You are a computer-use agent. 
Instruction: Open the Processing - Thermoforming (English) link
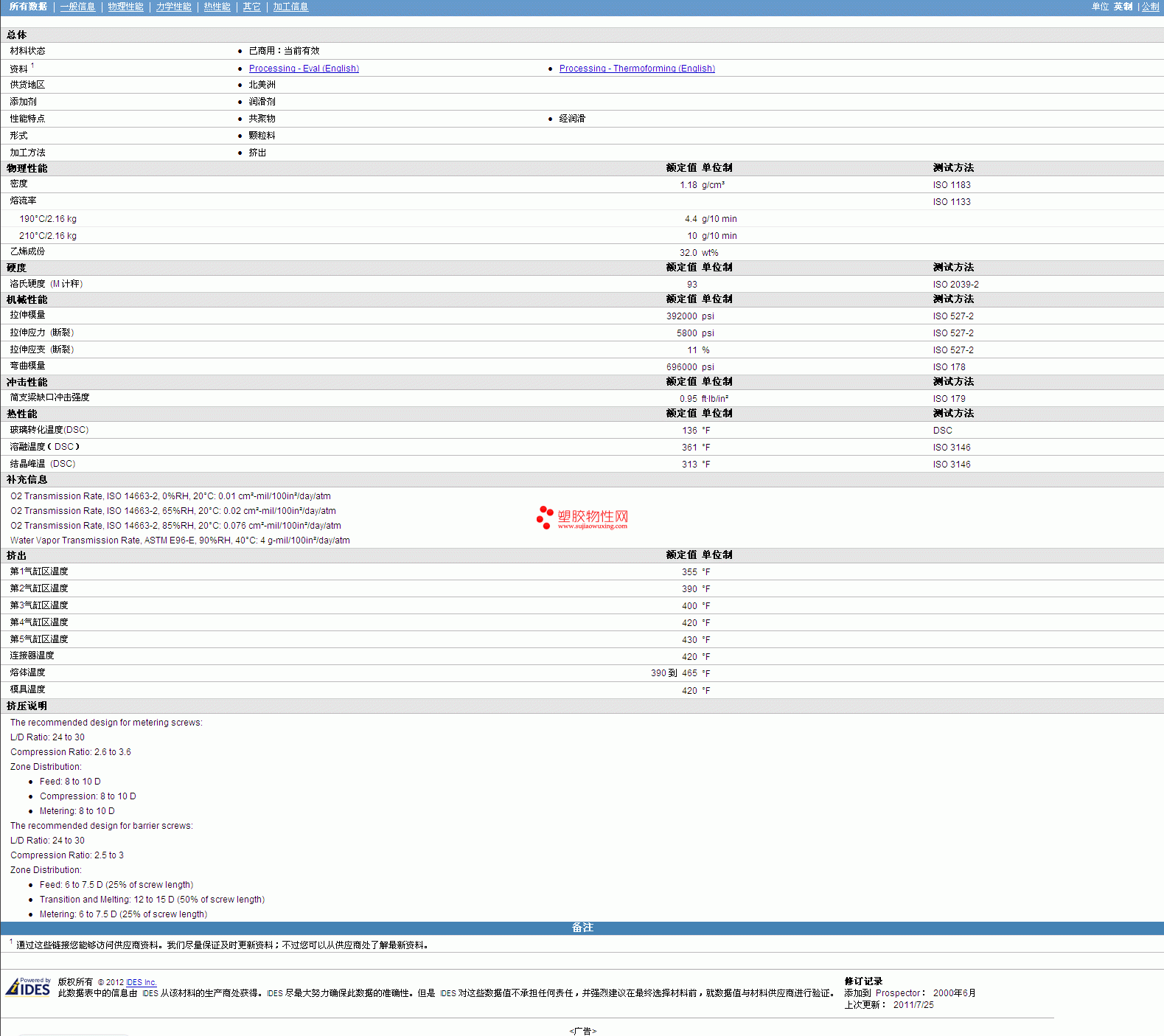(x=637, y=69)
